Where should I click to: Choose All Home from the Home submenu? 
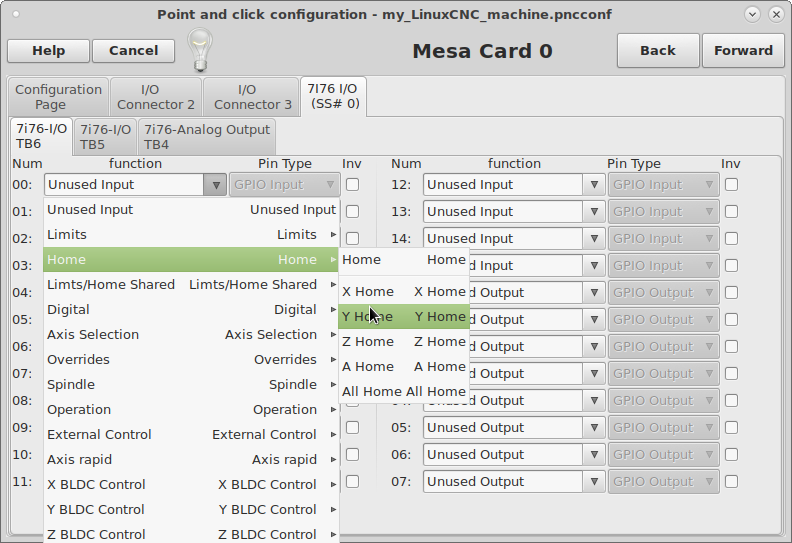coord(404,391)
